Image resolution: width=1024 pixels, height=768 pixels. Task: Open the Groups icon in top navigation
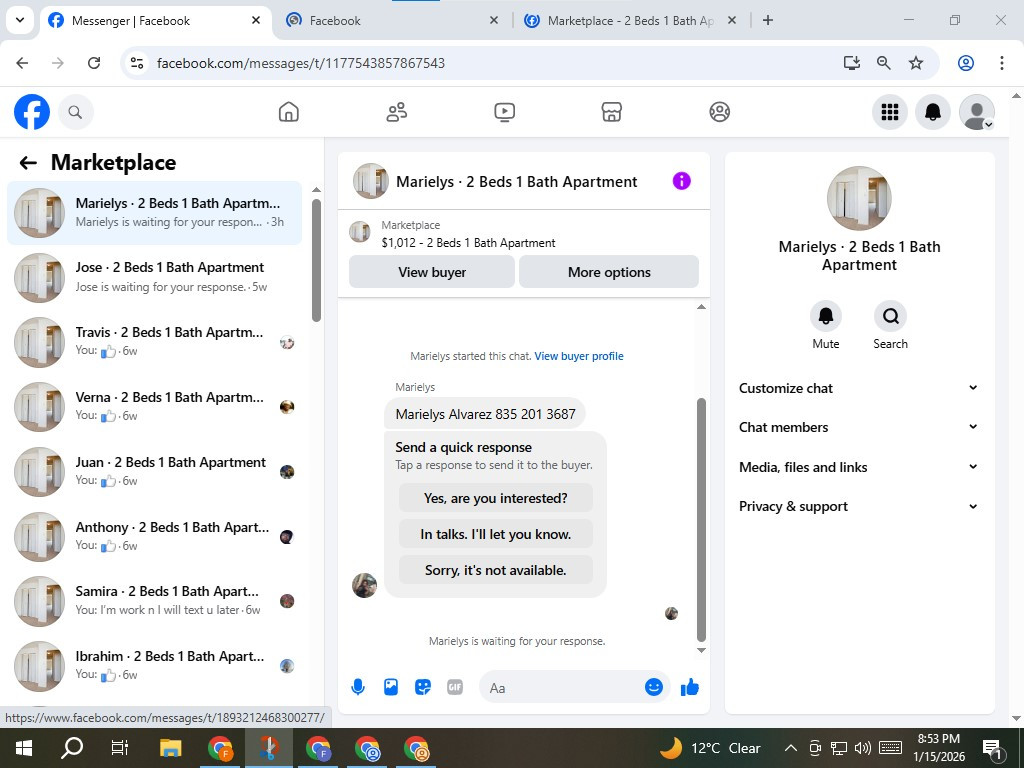coord(719,112)
